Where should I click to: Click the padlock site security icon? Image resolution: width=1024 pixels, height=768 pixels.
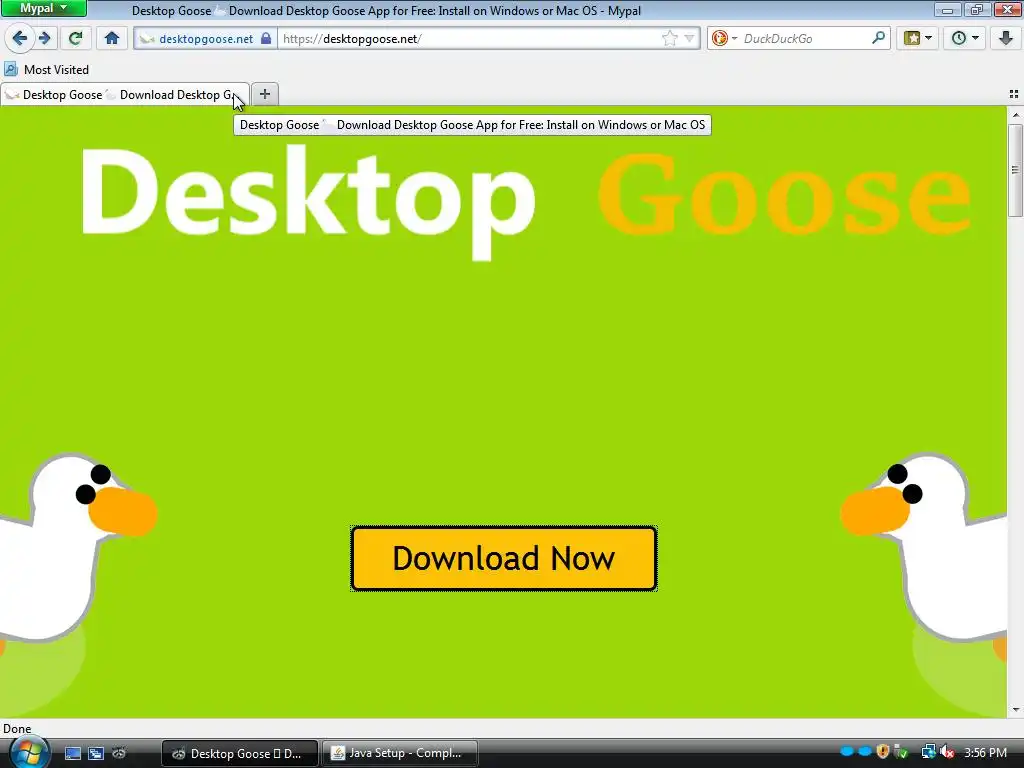pos(266,39)
